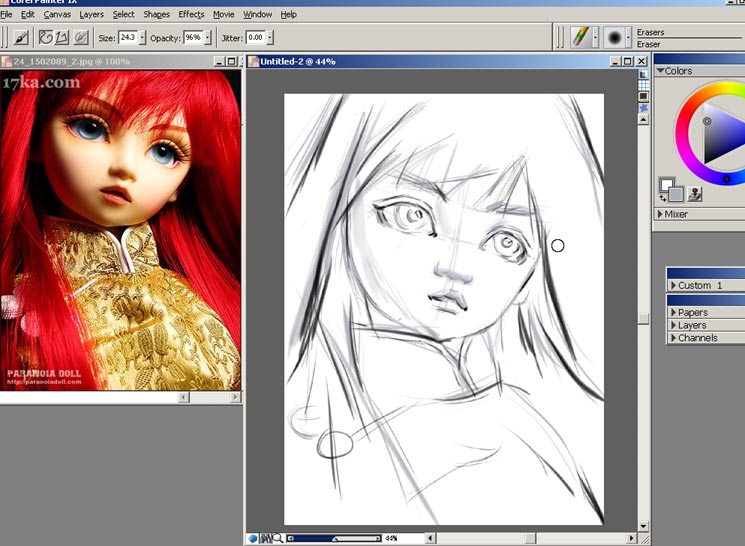Click horizontal scrollbar left arrow on Untitled-2

pos(430,538)
